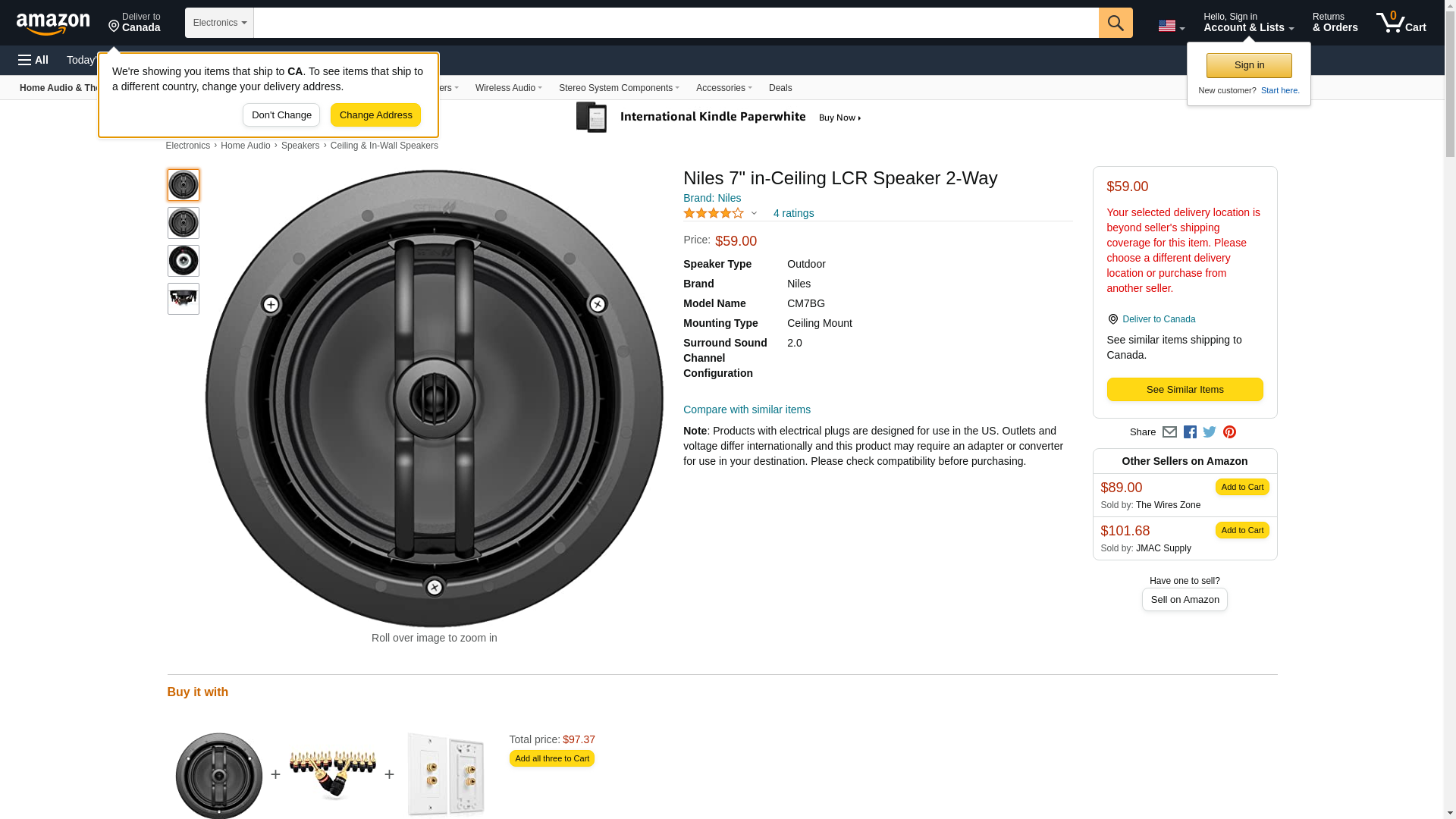Screen dimensions: 1456x819
Task: Expand the star rating breakdown arrow
Action: (x=754, y=213)
